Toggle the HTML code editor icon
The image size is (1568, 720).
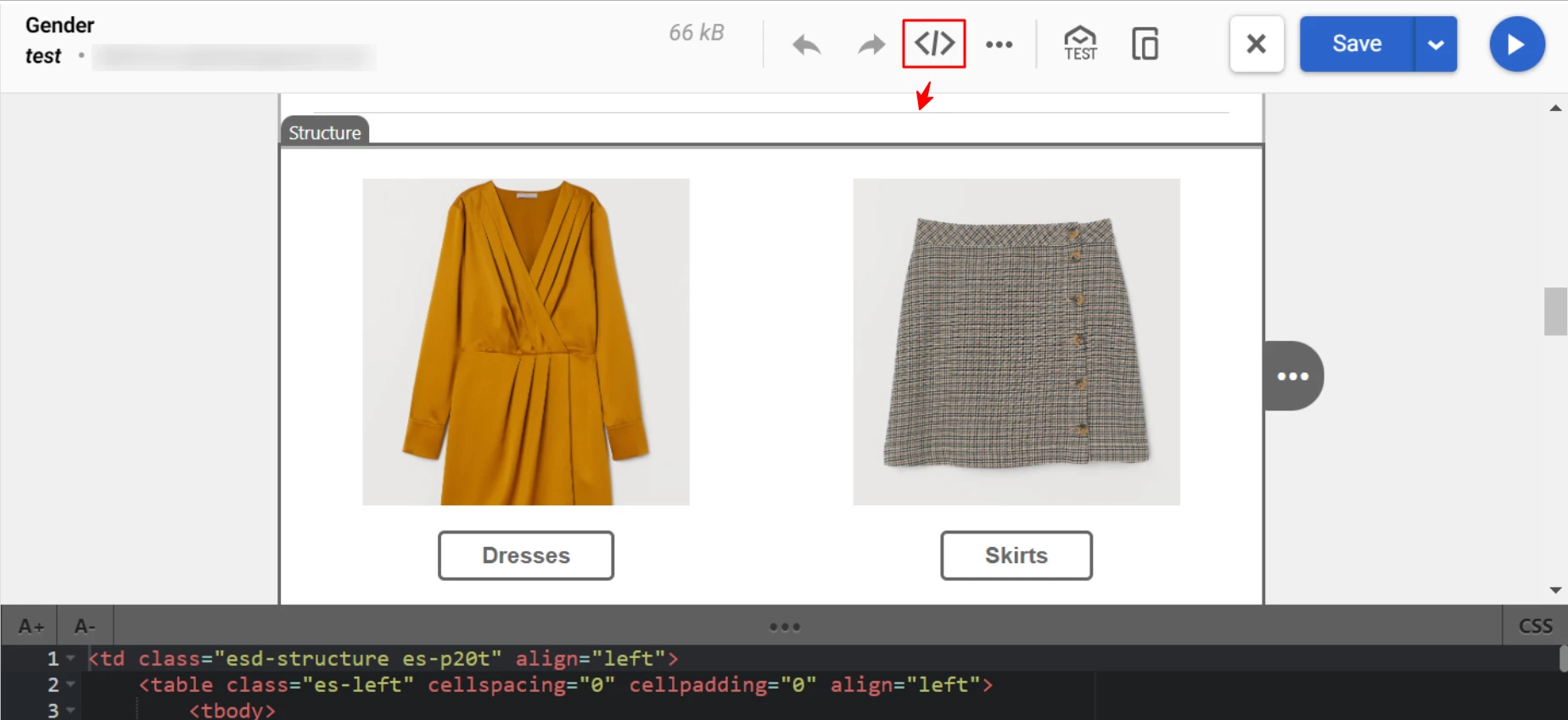click(933, 43)
